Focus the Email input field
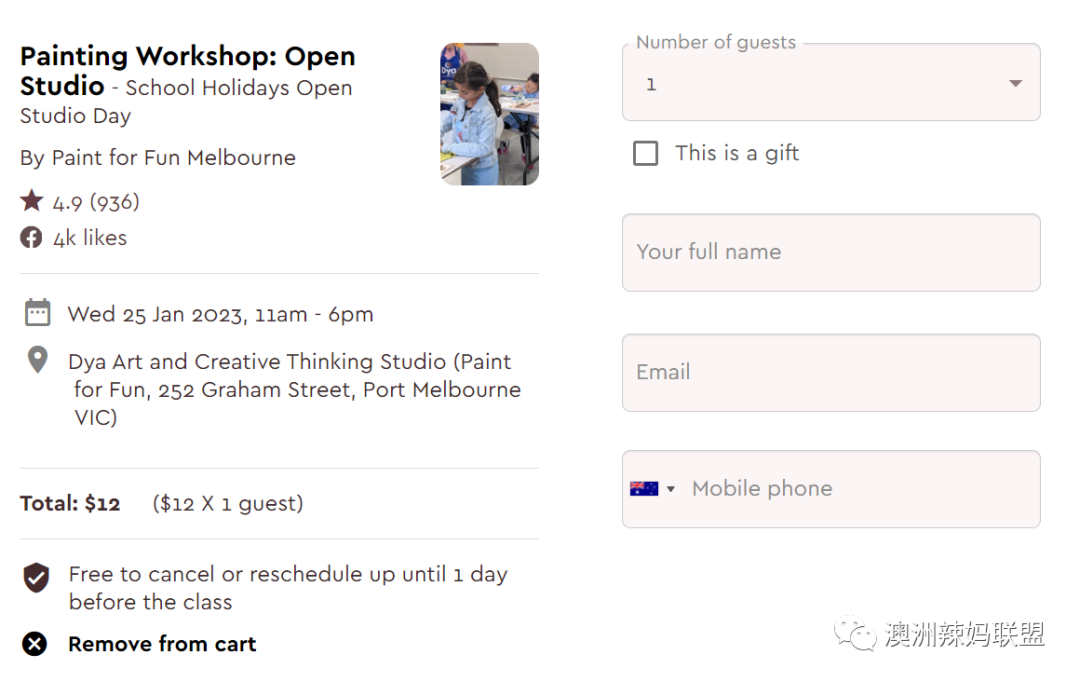 tap(831, 373)
